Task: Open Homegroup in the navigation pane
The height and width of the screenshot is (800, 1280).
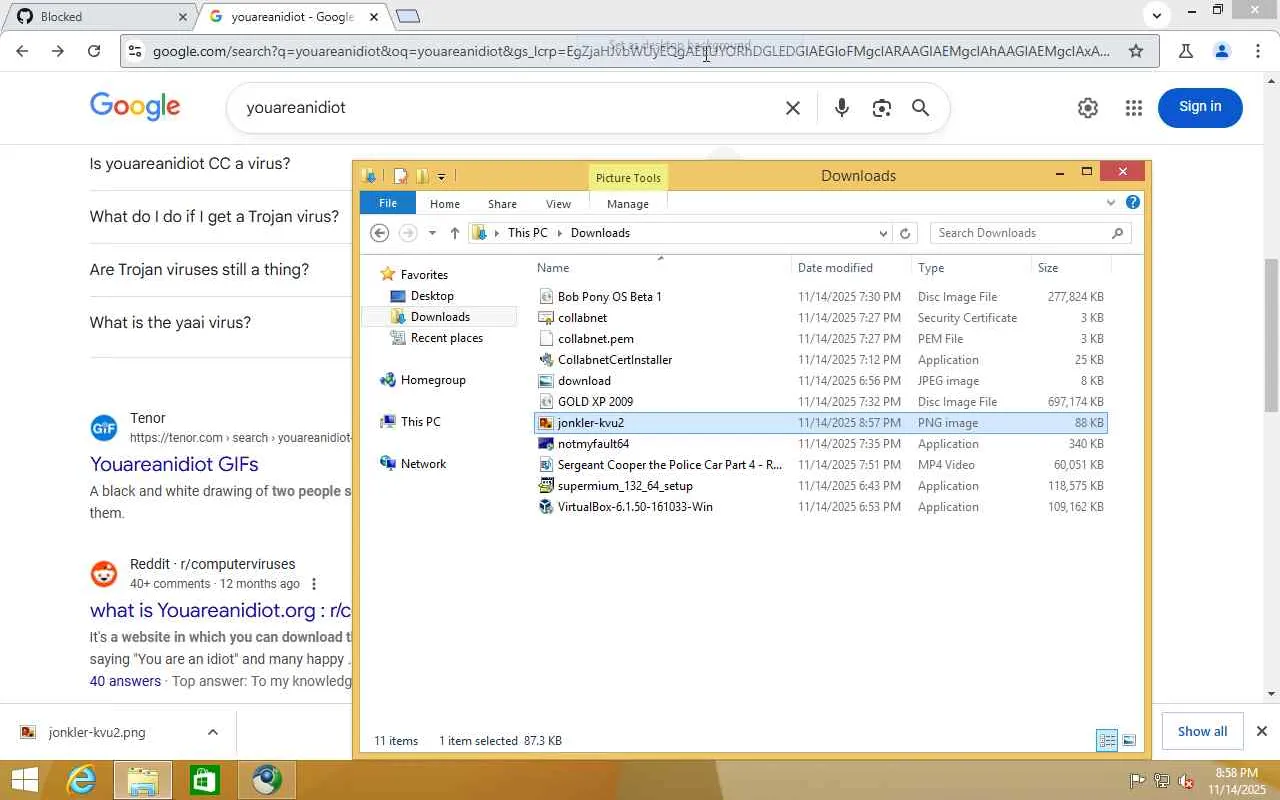Action: pos(433,380)
